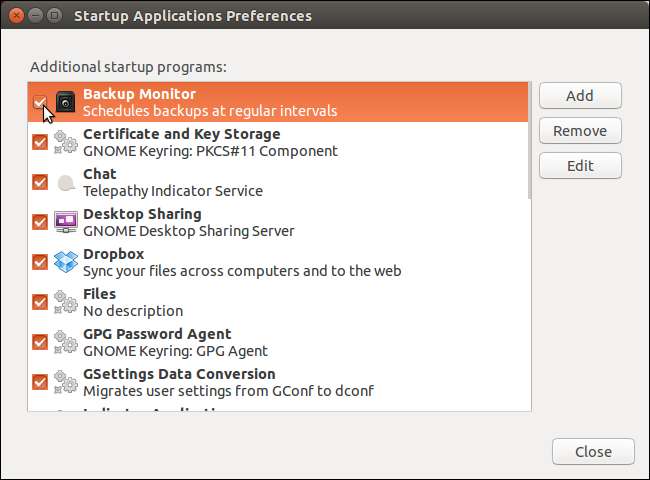650x480 pixels.
Task: Uncheck the Desktop Sharing checkbox
Action: pos(40,222)
